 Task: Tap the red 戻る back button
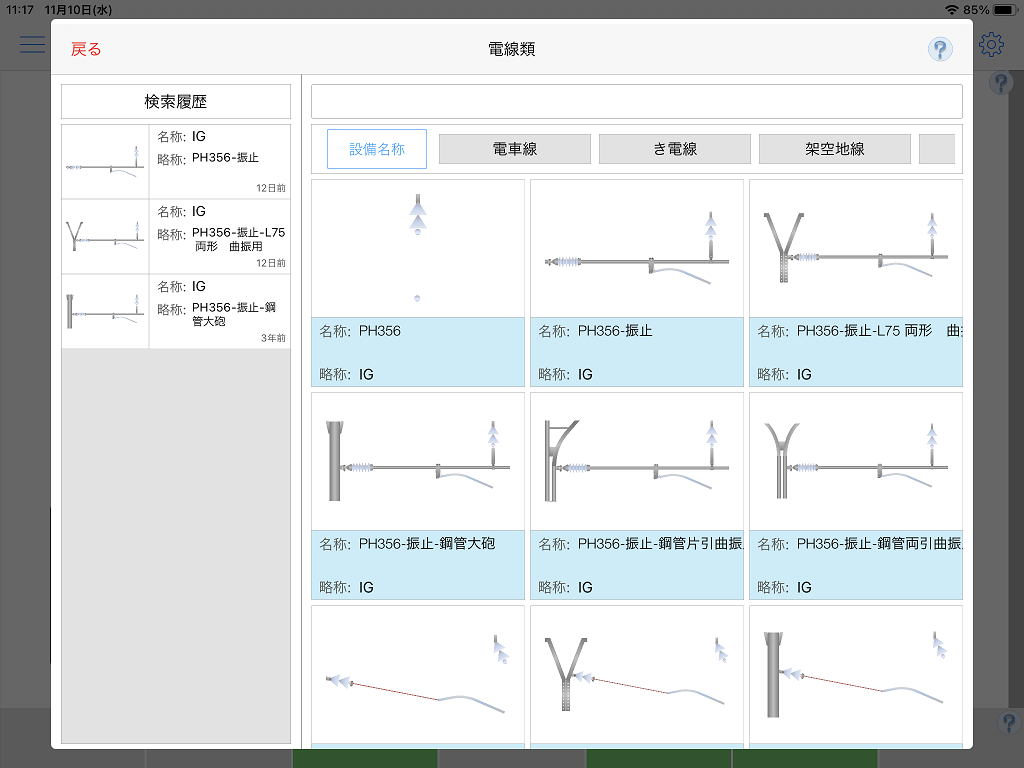(86, 49)
